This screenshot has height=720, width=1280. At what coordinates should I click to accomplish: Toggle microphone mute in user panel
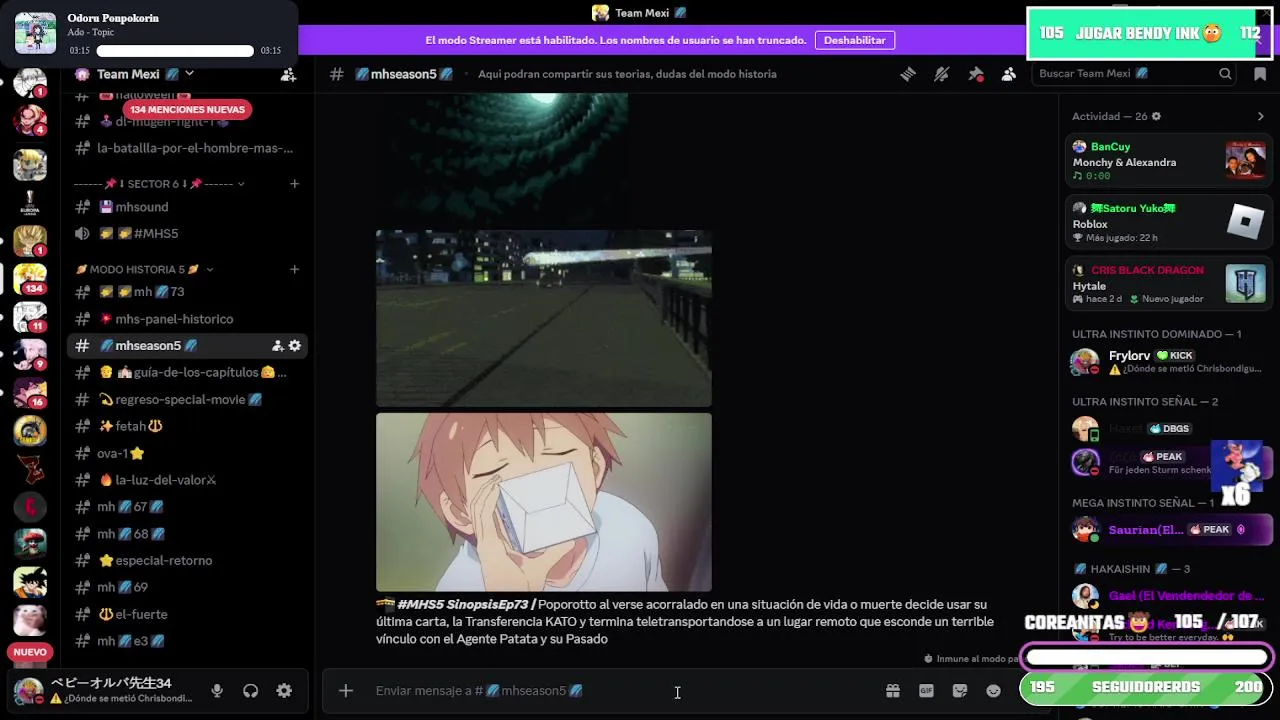tap(217, 691)
